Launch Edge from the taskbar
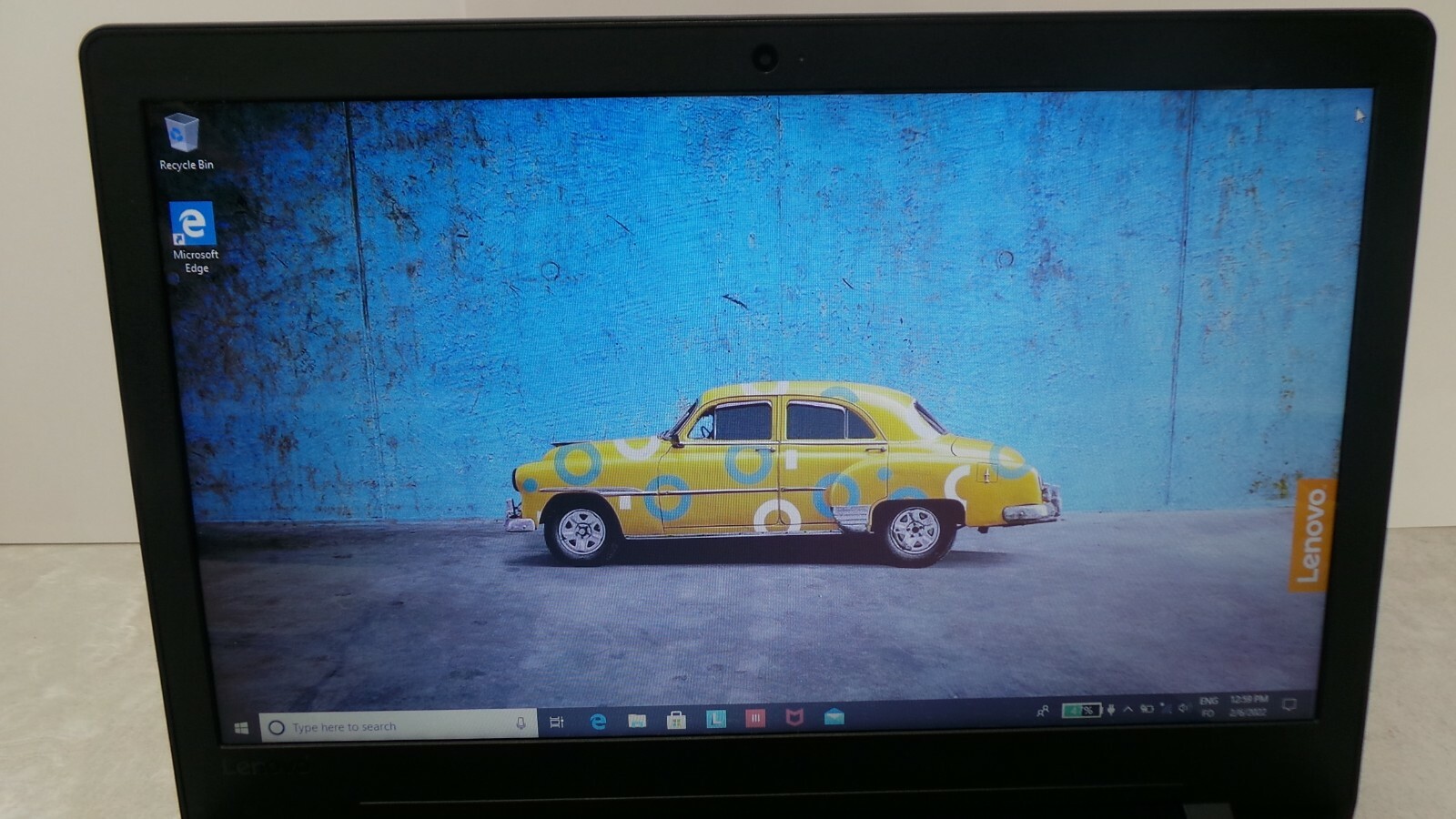 pos(598,722)
